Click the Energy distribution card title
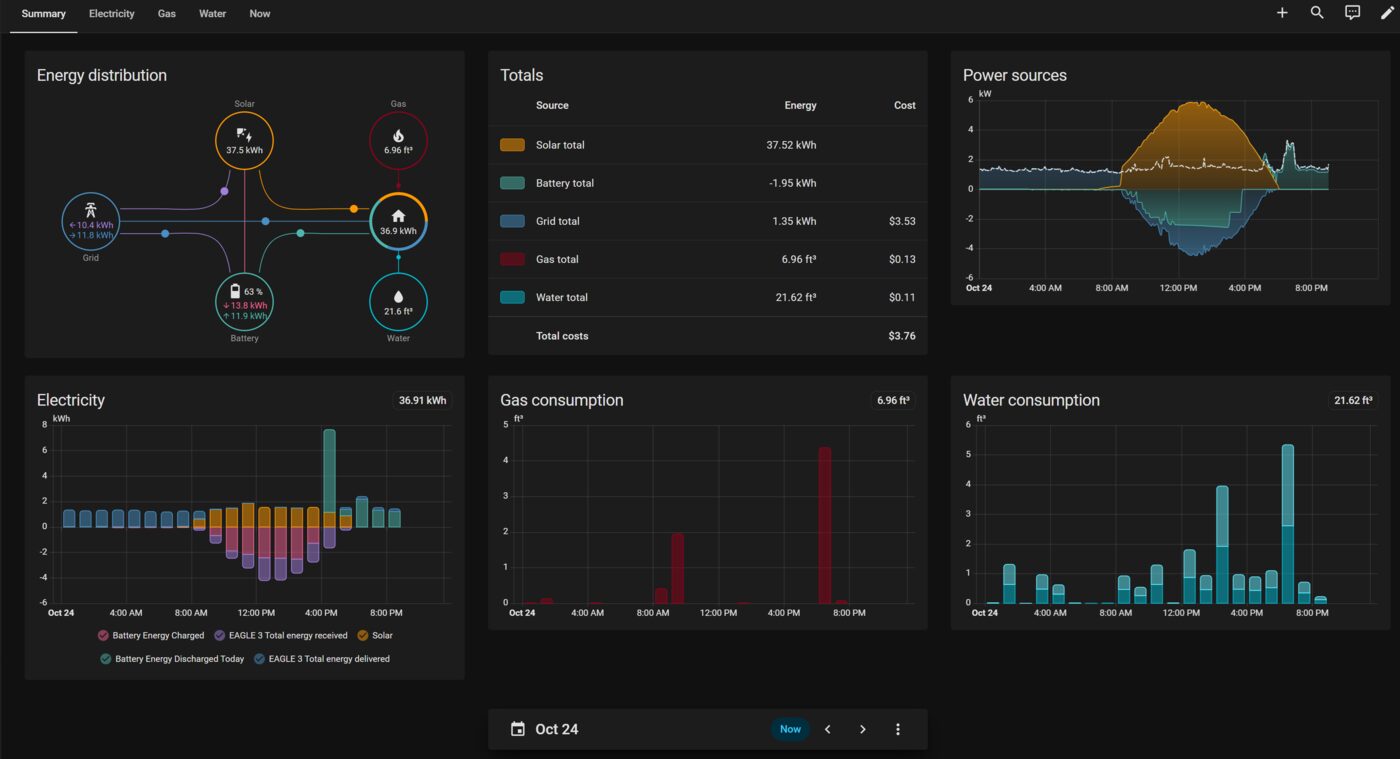This screenshot has width=1400, height=759. pyautogui.click(x=102, y=75)
